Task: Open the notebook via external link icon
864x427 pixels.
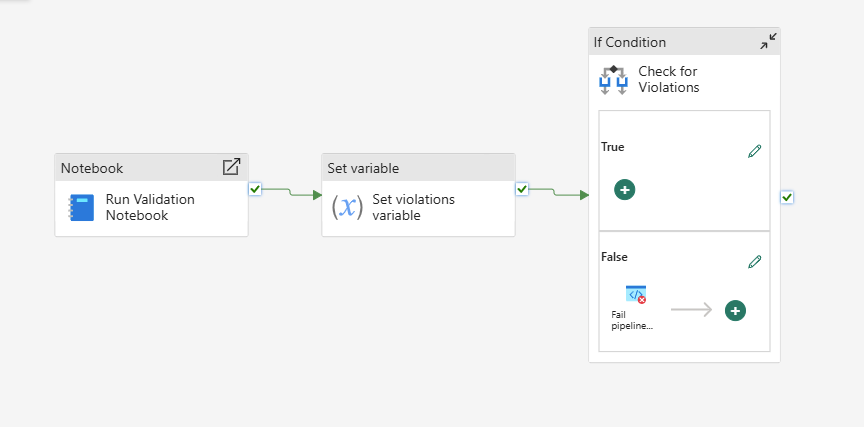Action: 231,167
